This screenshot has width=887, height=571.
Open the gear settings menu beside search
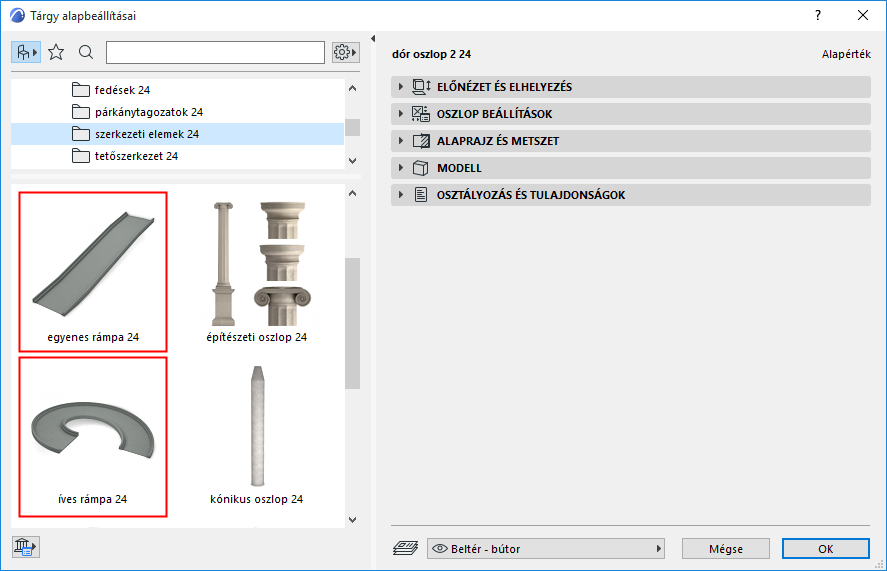coord(345,53)
